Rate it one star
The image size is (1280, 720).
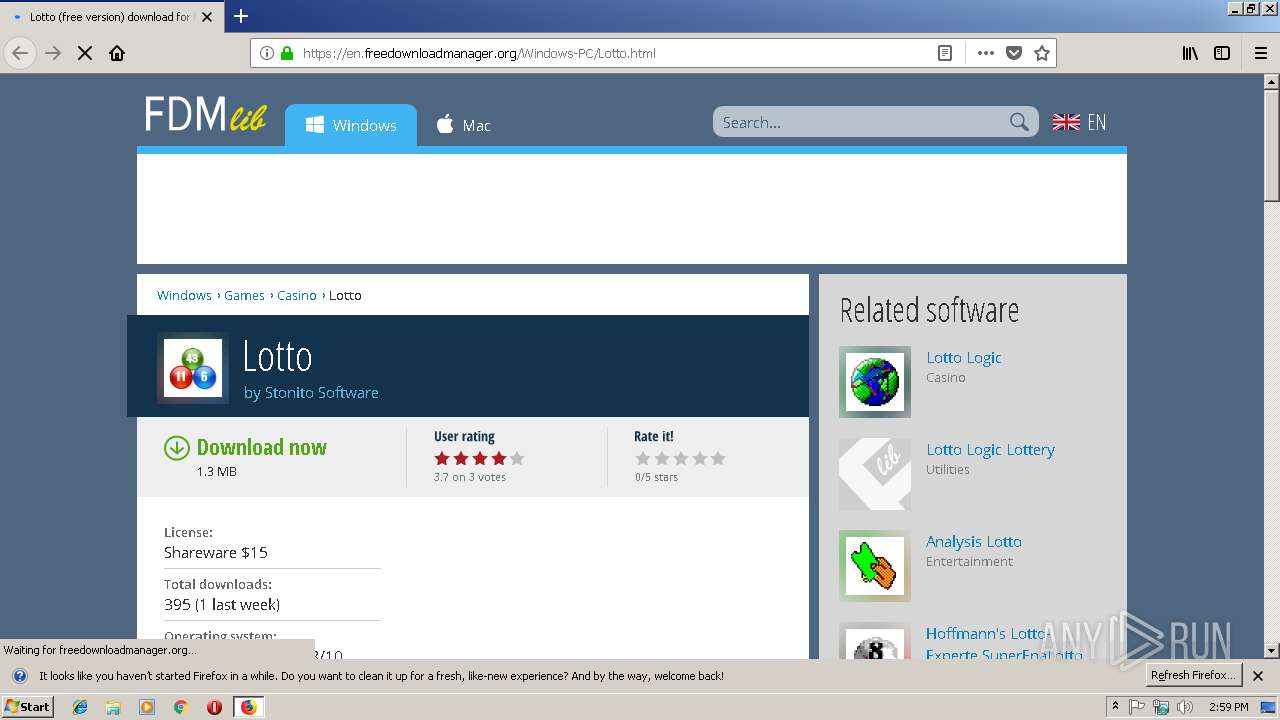[x=643, y=458]
